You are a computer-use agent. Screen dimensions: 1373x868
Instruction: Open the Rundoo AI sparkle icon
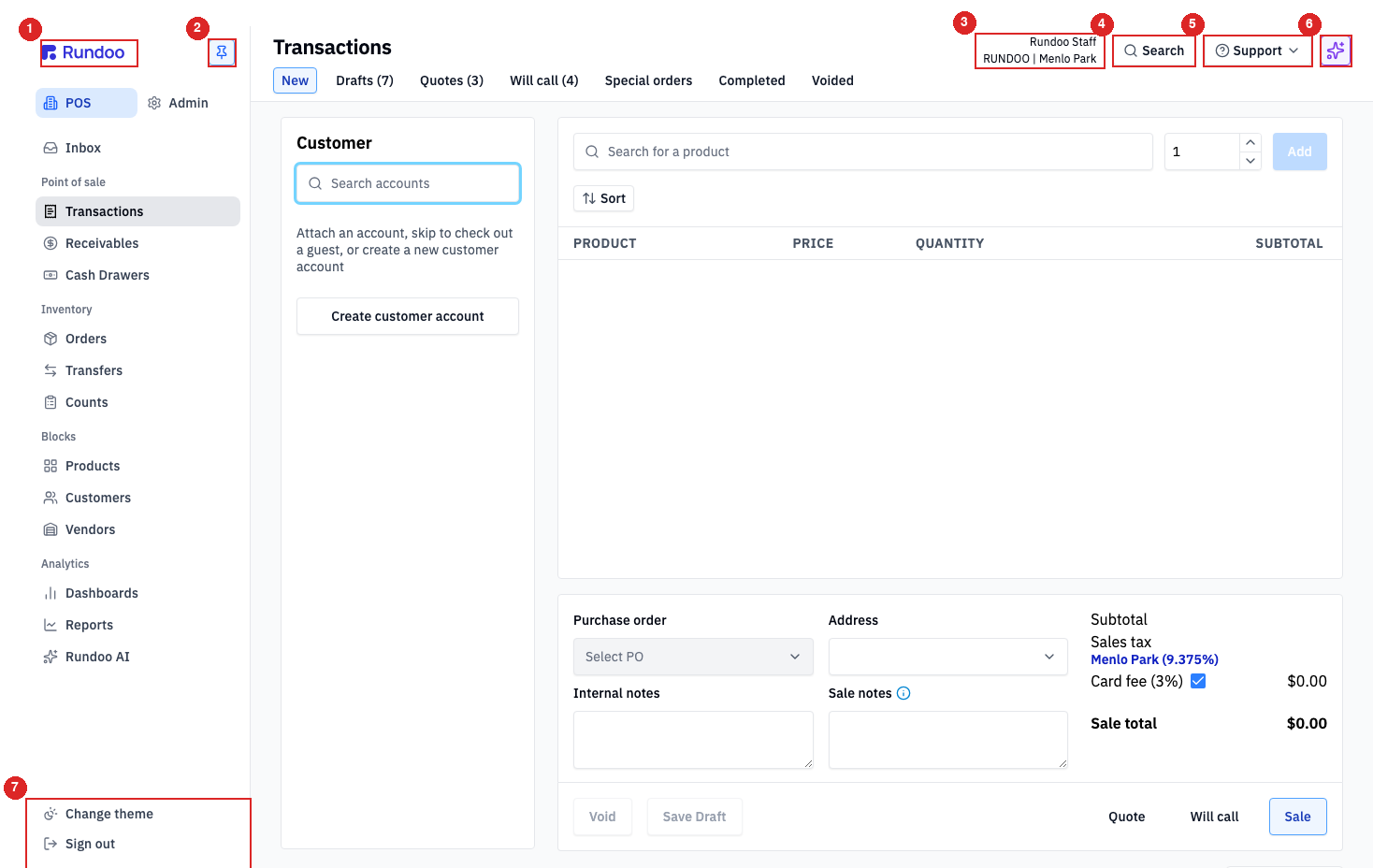pyautogui.click(x=1336, y=51)
